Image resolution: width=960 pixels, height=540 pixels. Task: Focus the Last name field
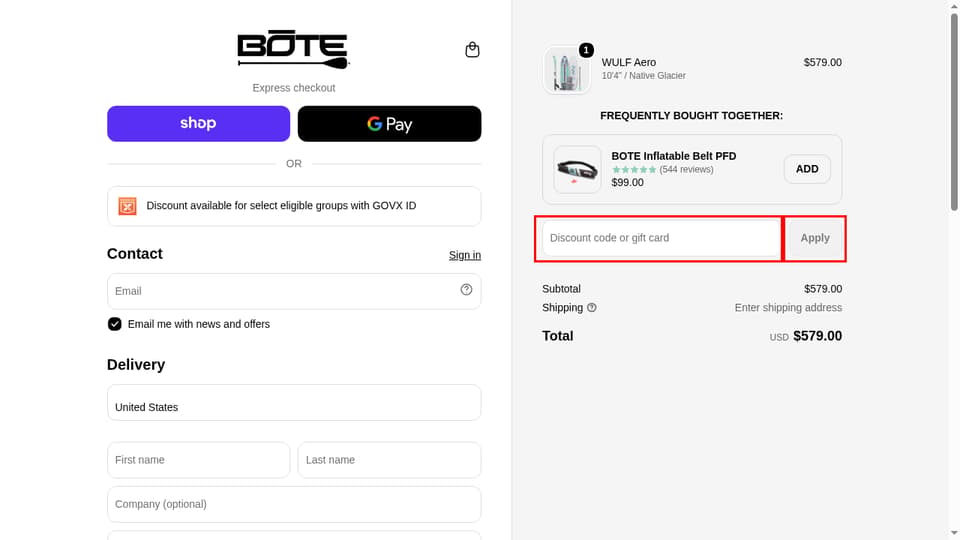click(389, 460)
